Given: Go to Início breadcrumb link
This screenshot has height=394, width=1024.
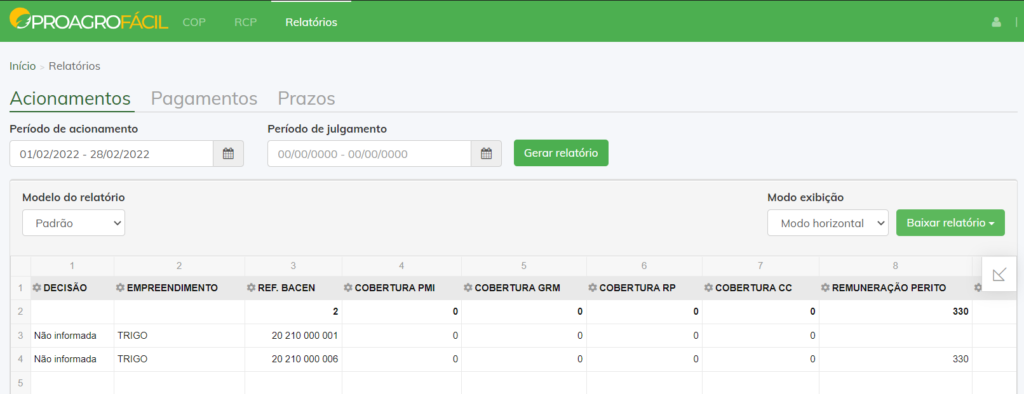Looking at the screenshot, I should click(22, 66).
